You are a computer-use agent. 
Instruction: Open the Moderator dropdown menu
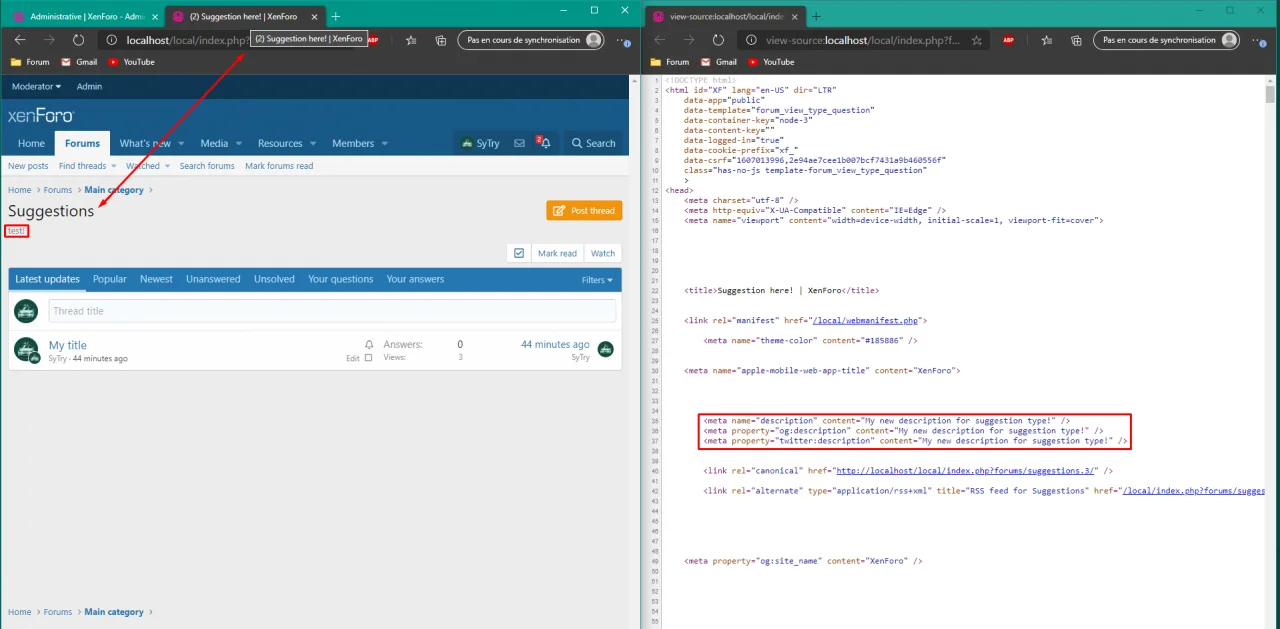tap(36, 86)
